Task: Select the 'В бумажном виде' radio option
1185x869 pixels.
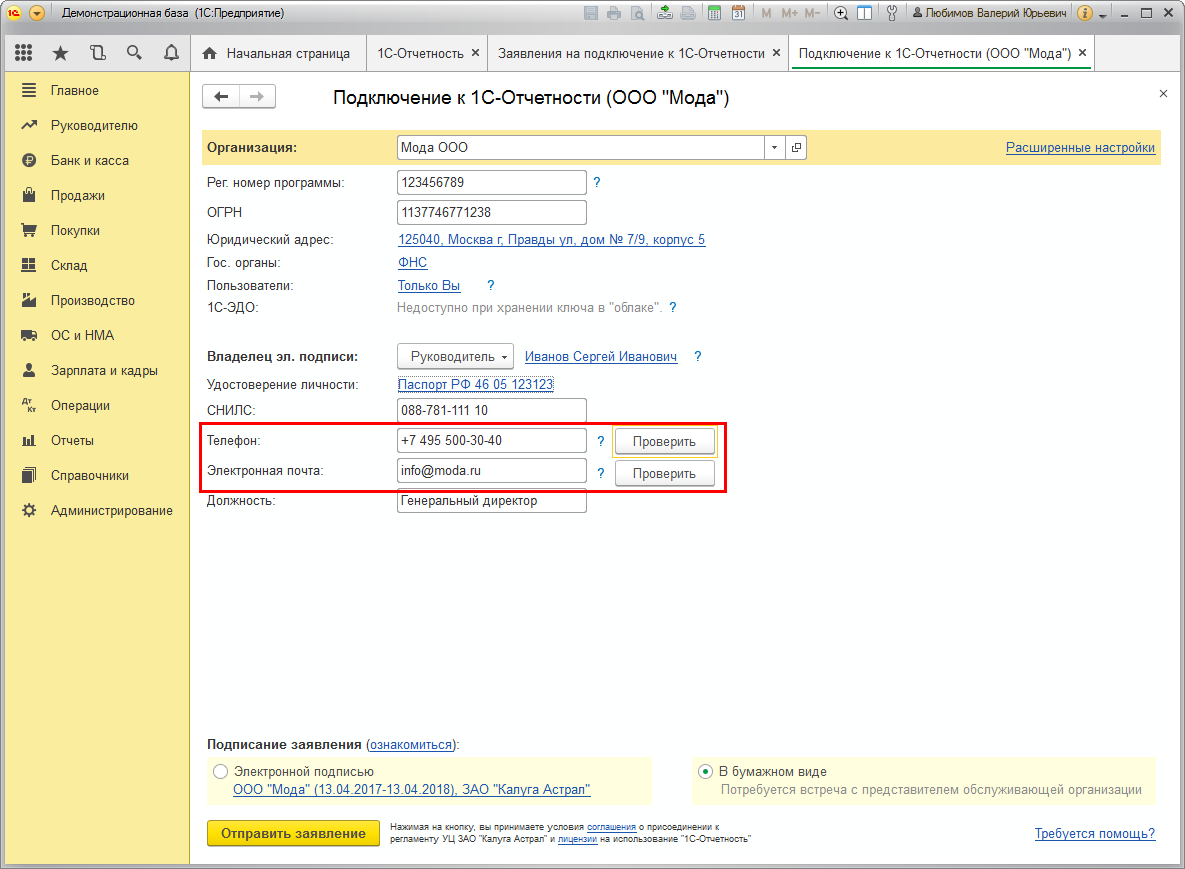Action: tap(705, 772)
